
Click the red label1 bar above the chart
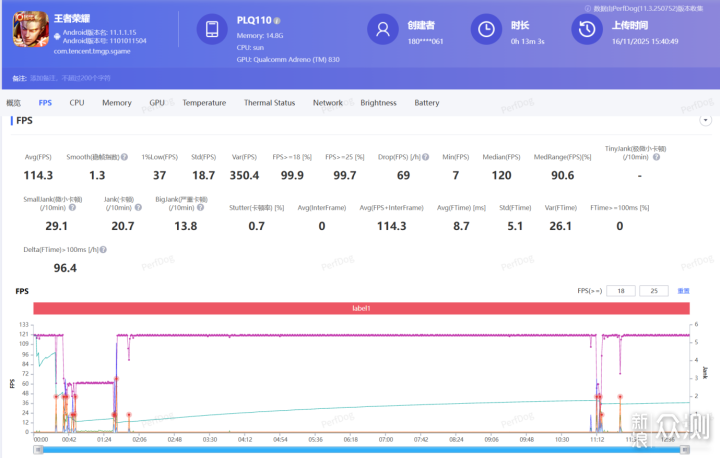[361, 309]
